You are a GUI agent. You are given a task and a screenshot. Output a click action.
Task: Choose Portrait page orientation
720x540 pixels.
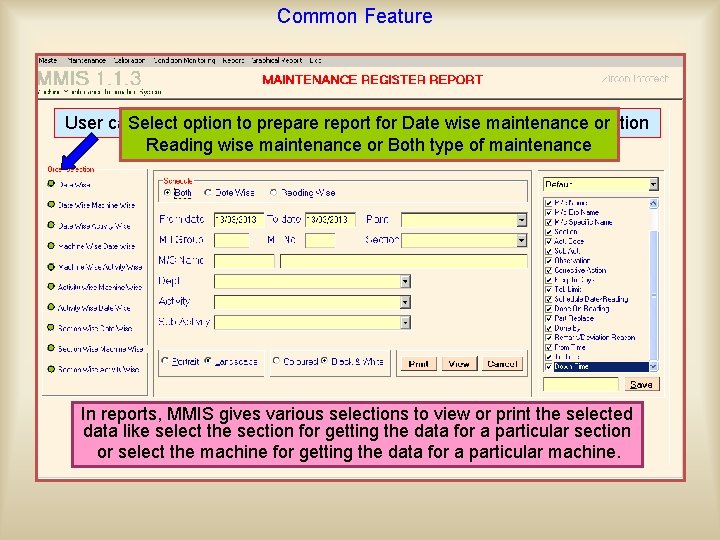coord(165,361)
